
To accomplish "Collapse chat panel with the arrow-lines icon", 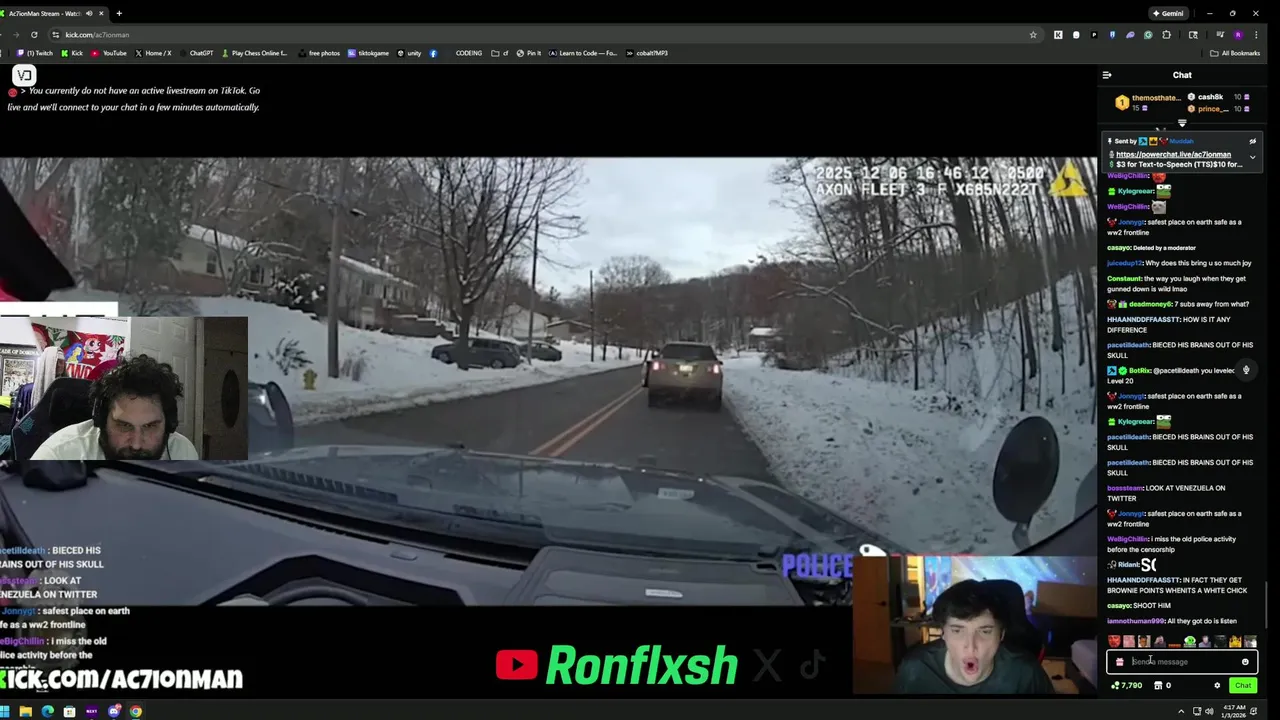I will click(1107, 75).
